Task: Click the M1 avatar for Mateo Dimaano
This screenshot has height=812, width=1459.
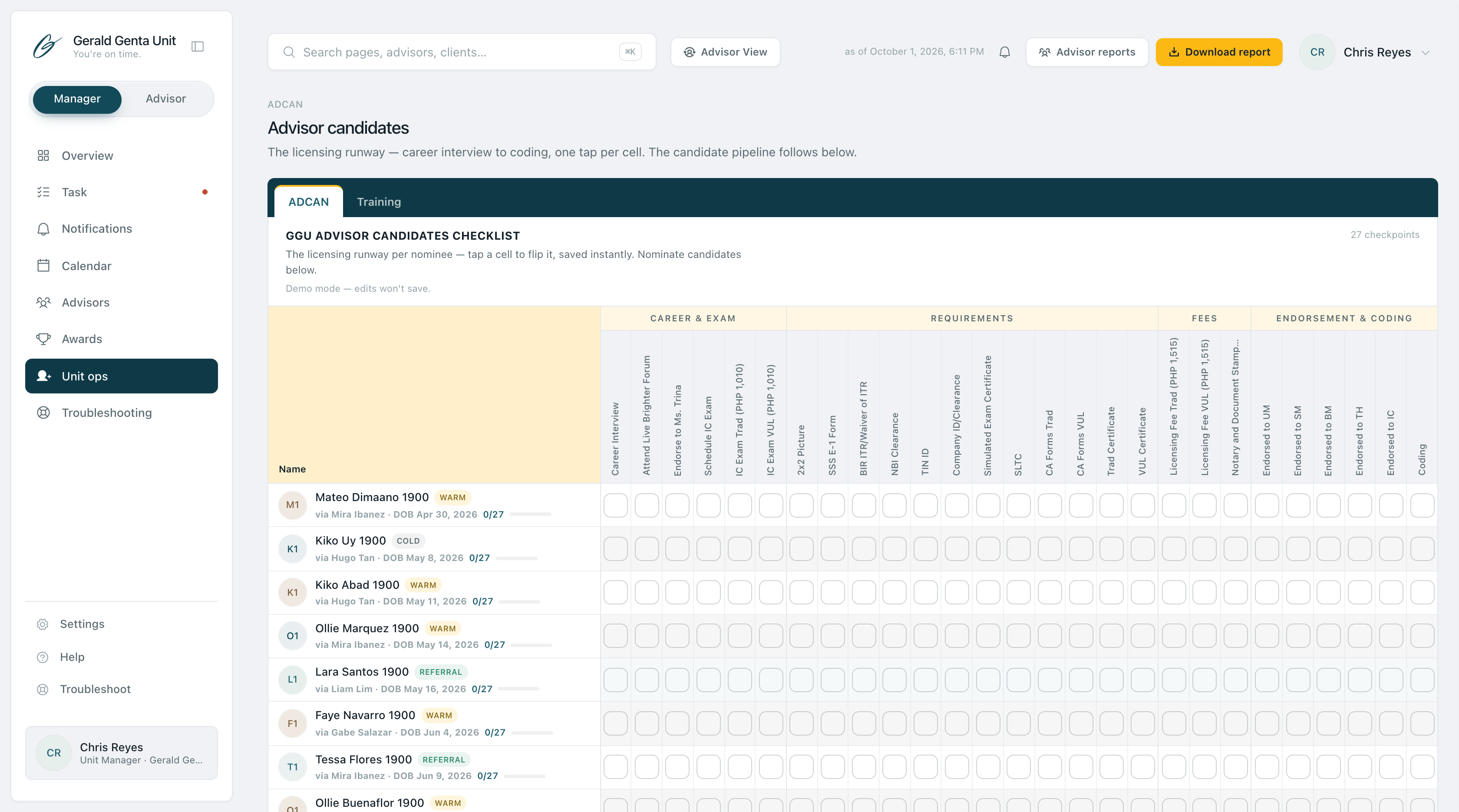Action: click(x=292, y=505)
